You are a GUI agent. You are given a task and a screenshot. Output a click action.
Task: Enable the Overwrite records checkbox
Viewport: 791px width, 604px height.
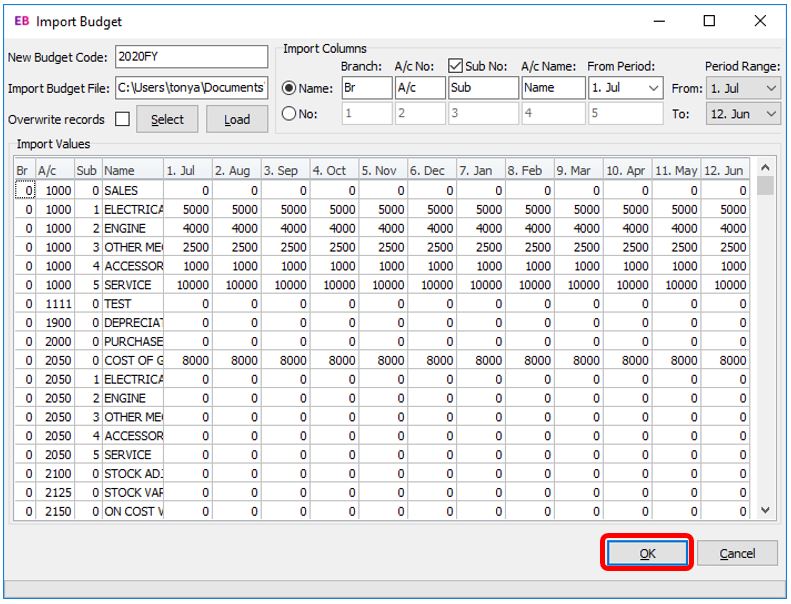click(x=122, y=120)
